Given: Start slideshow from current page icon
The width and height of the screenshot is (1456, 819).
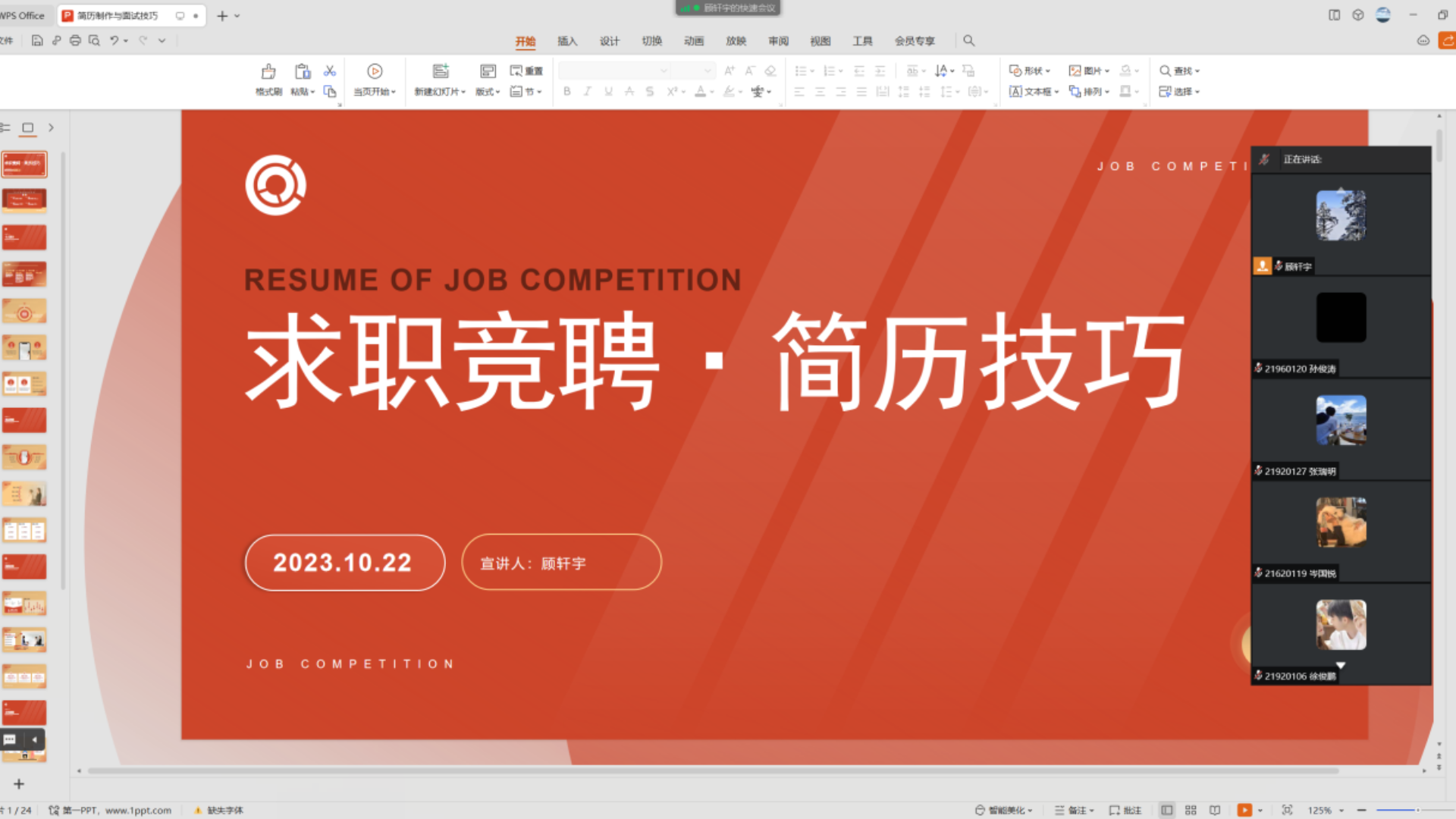Looking at the screenshot, I should pos(375,72).
